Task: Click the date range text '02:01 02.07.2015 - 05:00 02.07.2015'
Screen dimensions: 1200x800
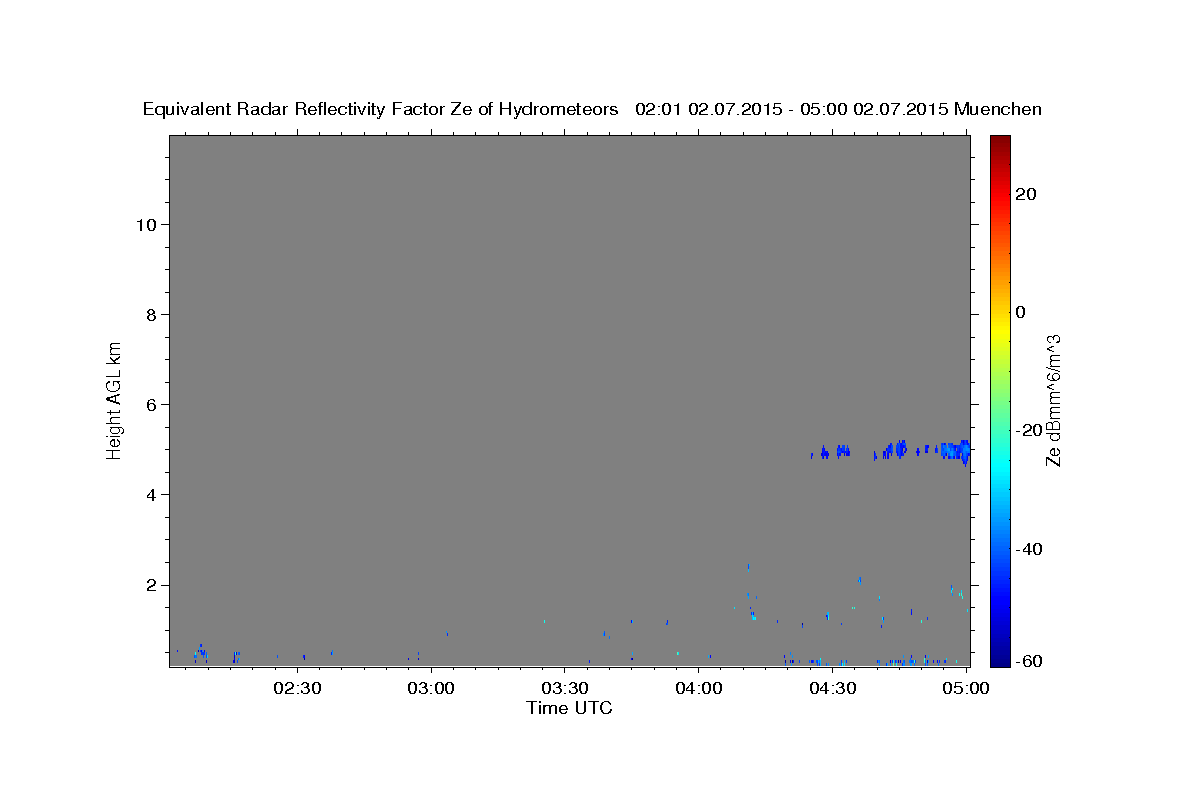Action: [x=792, y=110]
